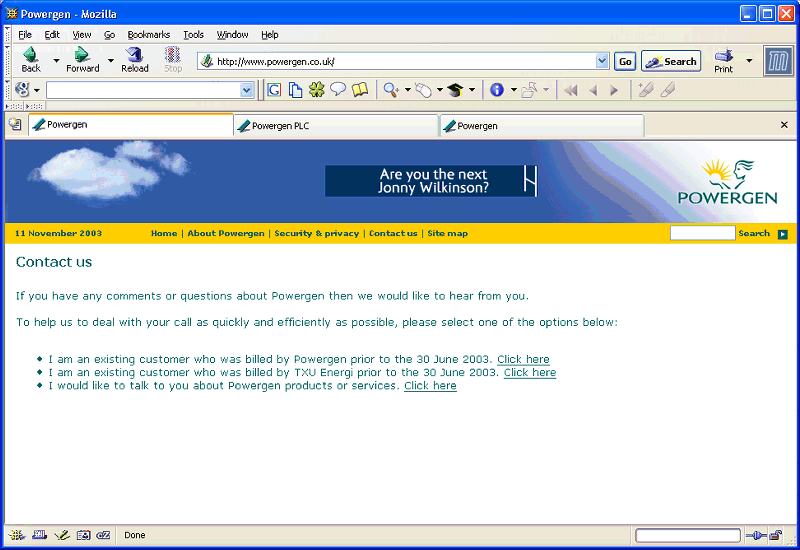Image resolution: width=800 pixels, height=550 pixels.
Task: Click the highlighter pen icon in toolbar
Action: pos(645,90)
